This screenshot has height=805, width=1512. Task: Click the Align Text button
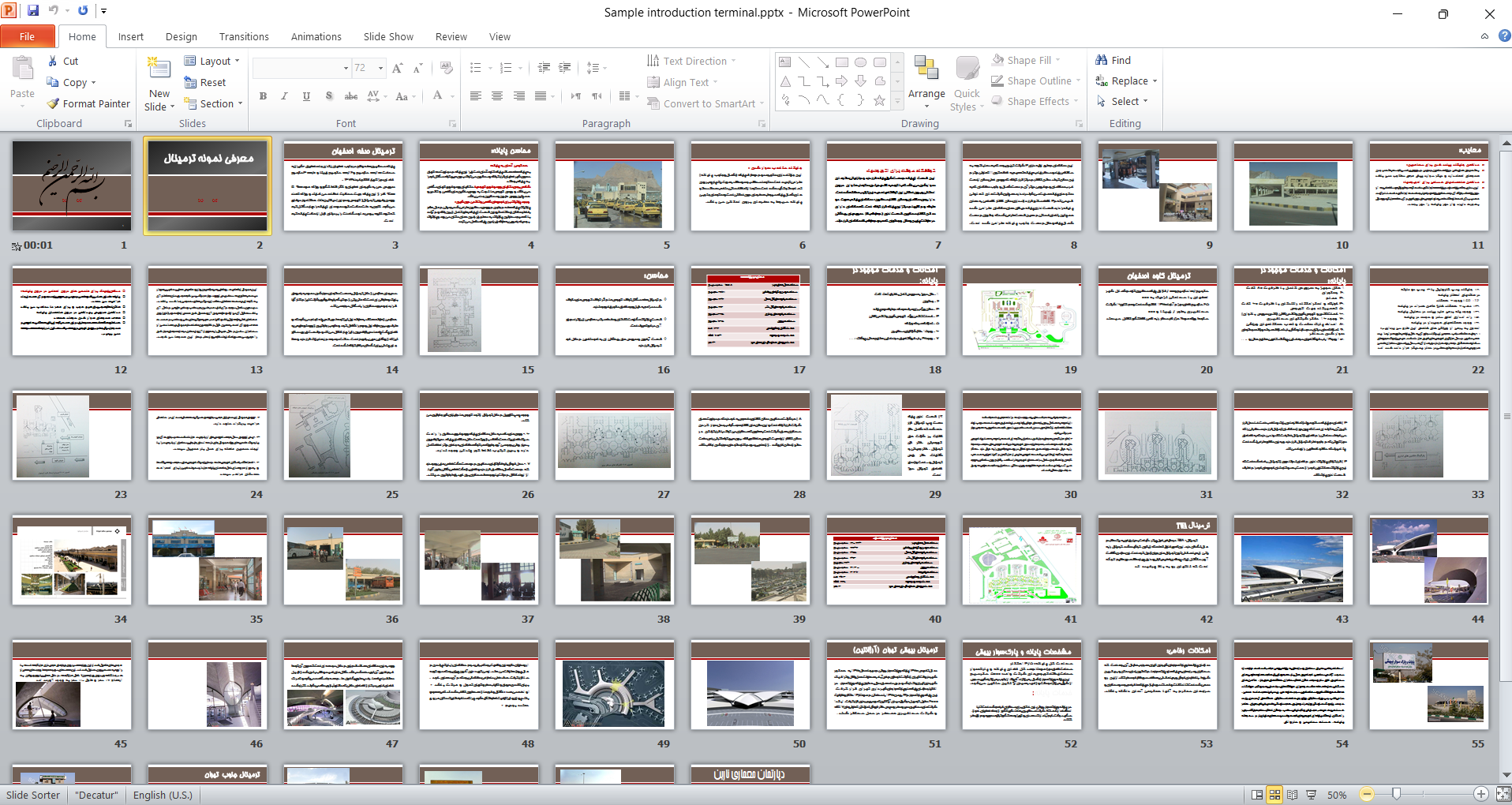(x=683, y=82)
